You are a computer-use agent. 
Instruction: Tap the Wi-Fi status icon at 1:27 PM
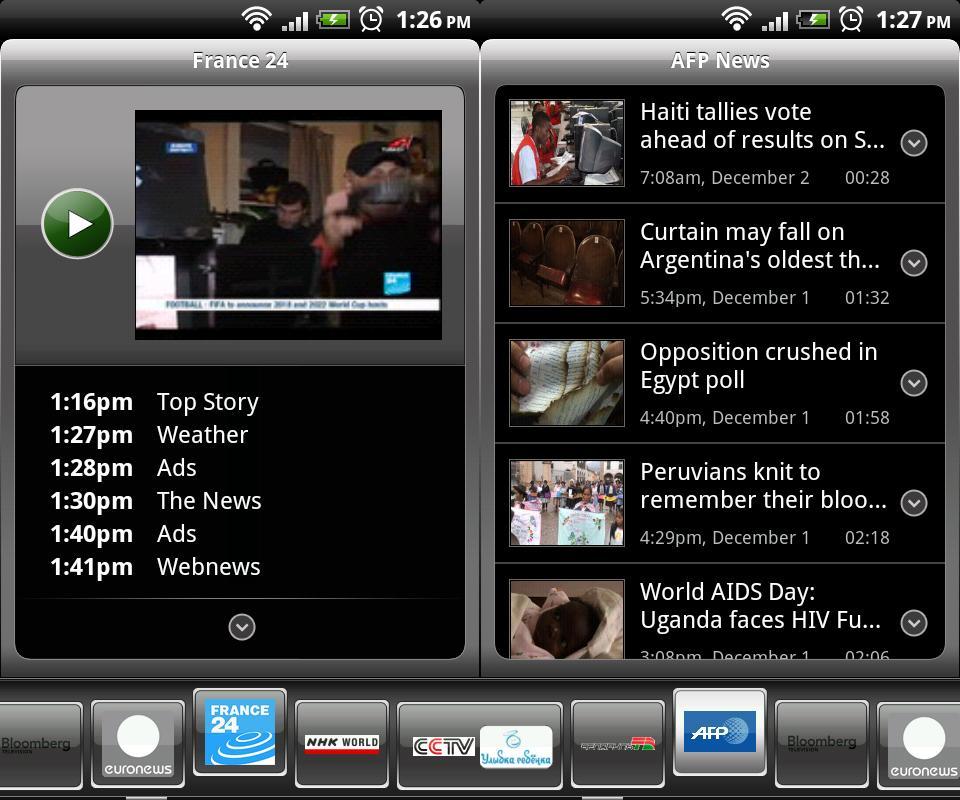(737, 19)
